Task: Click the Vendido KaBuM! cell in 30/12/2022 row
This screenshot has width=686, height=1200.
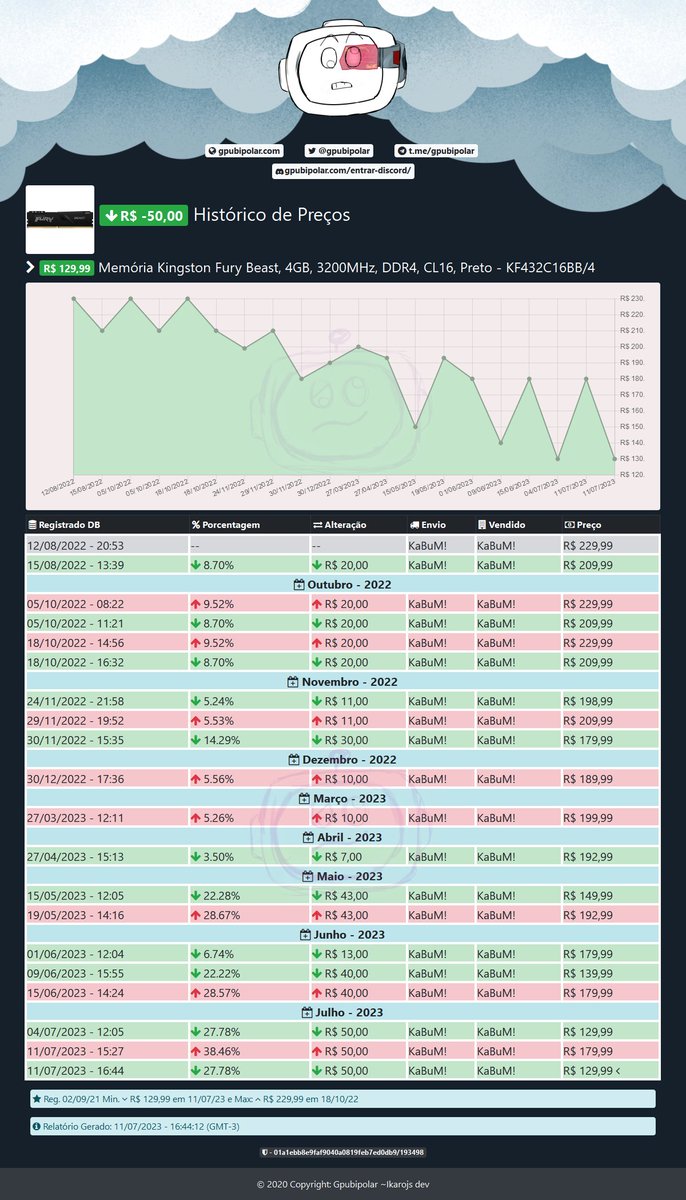Action: [x=517, y=779]
